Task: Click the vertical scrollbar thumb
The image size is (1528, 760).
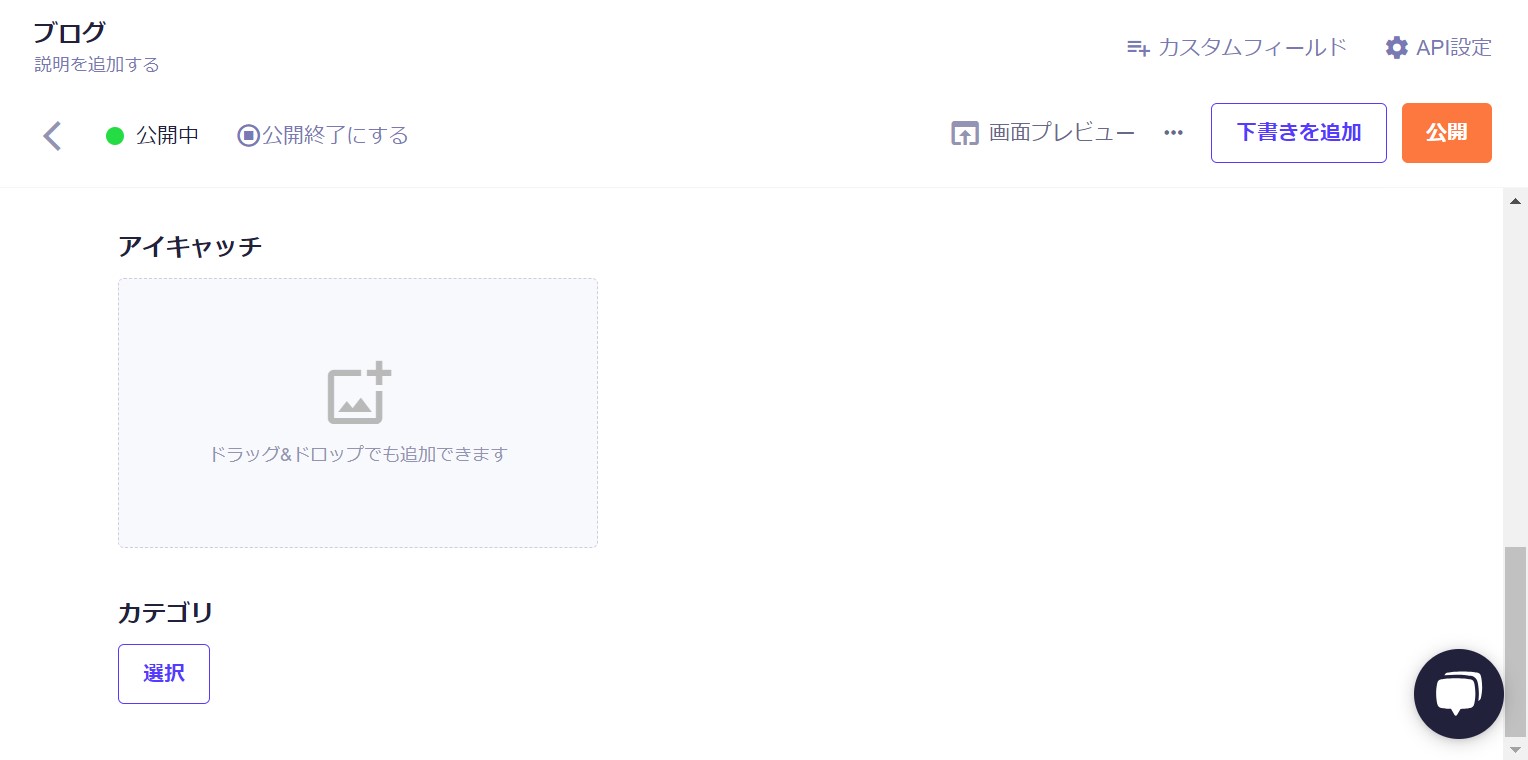Action: click(x=1516, y=640)
